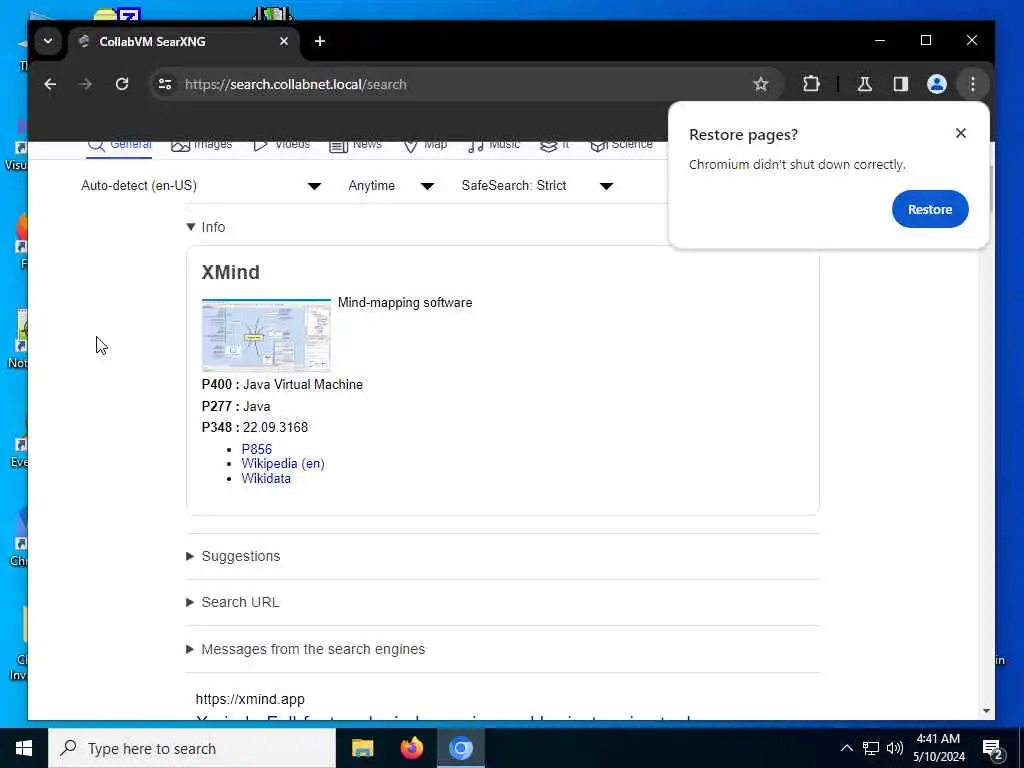This screenshot has width=1024, height=768.
Task: Reload the page with the refresh icon
Action: pyautogui.click(x=122, y=84)
